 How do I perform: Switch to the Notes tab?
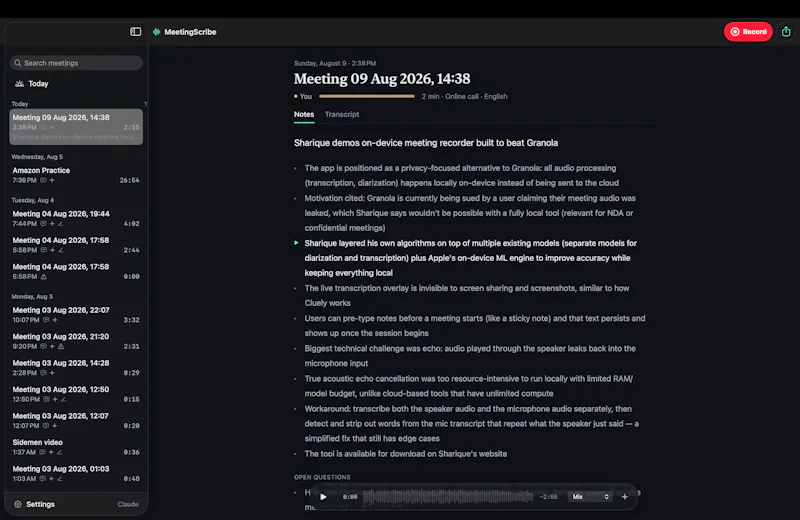click(304, 114)
